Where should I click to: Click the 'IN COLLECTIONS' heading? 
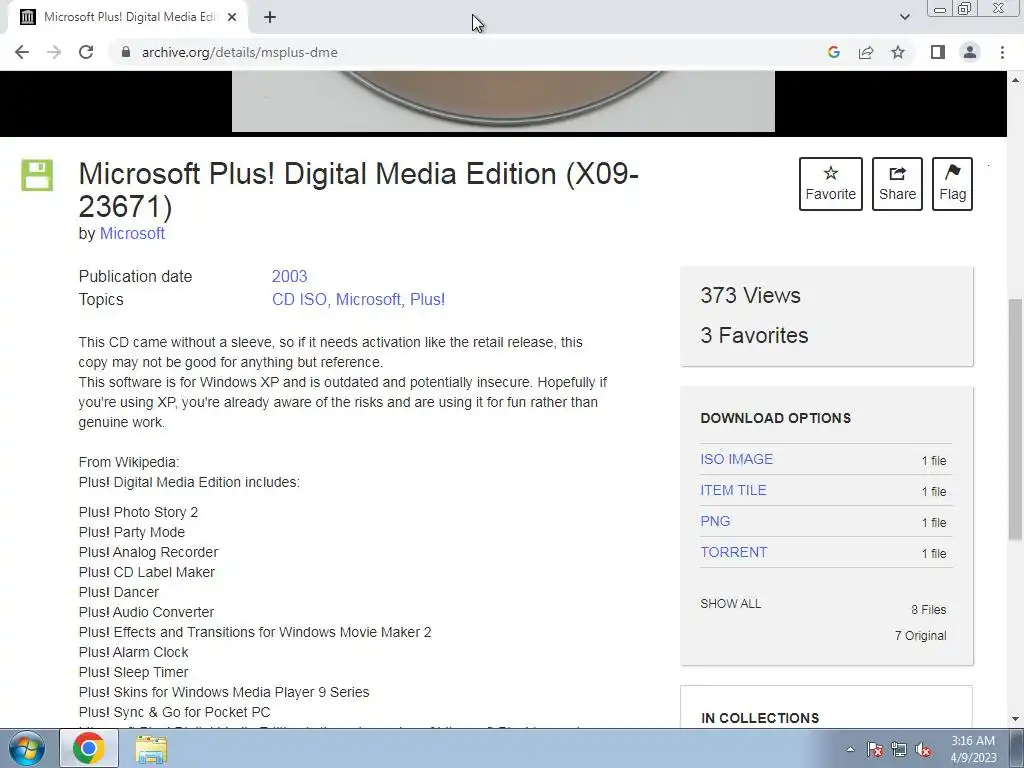(760, 718)
